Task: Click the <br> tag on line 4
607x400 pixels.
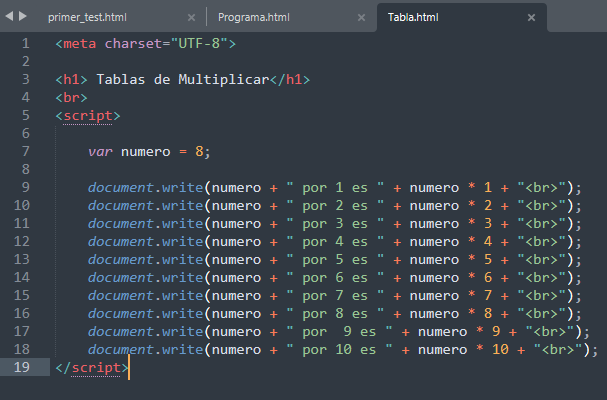Action: click(x=71, y=97)
